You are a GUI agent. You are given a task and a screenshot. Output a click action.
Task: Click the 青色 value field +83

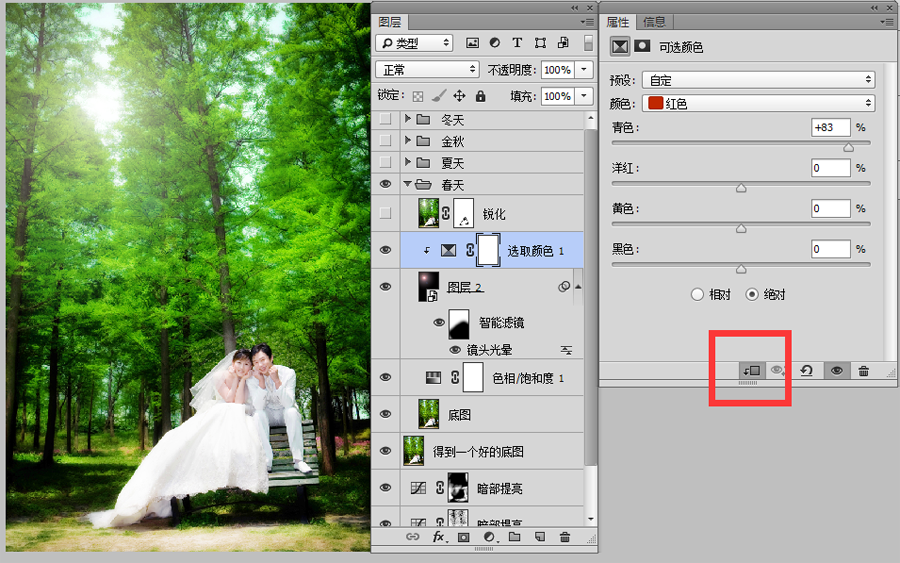(x=831, y=127)
